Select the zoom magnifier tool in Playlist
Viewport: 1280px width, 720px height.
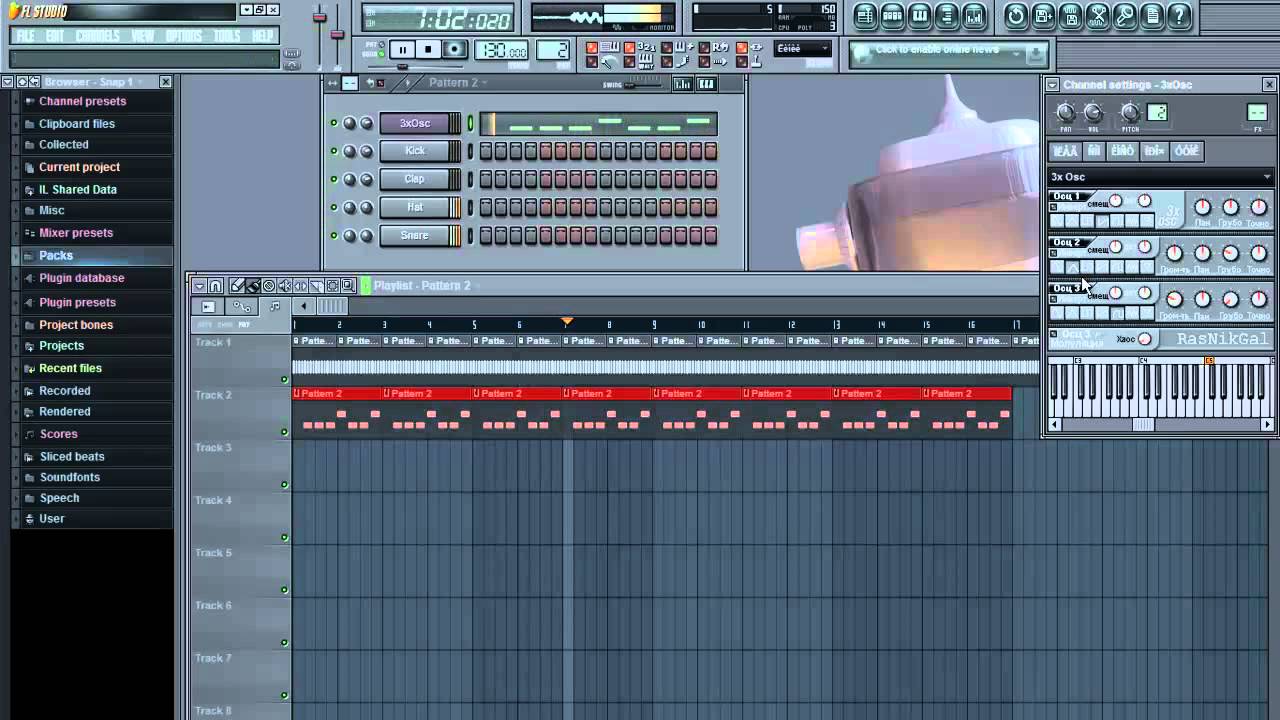point(348,286)
